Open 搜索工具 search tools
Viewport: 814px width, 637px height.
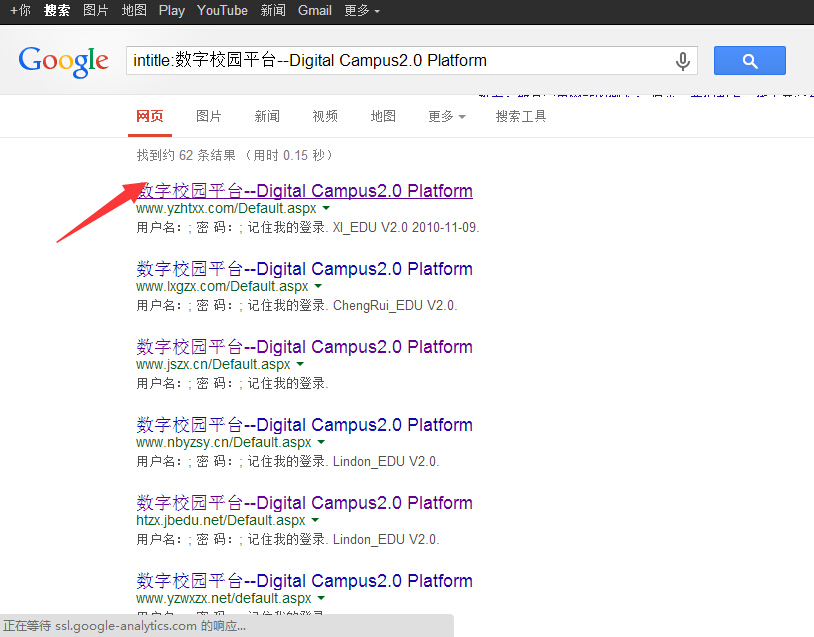tap(521, 116)
